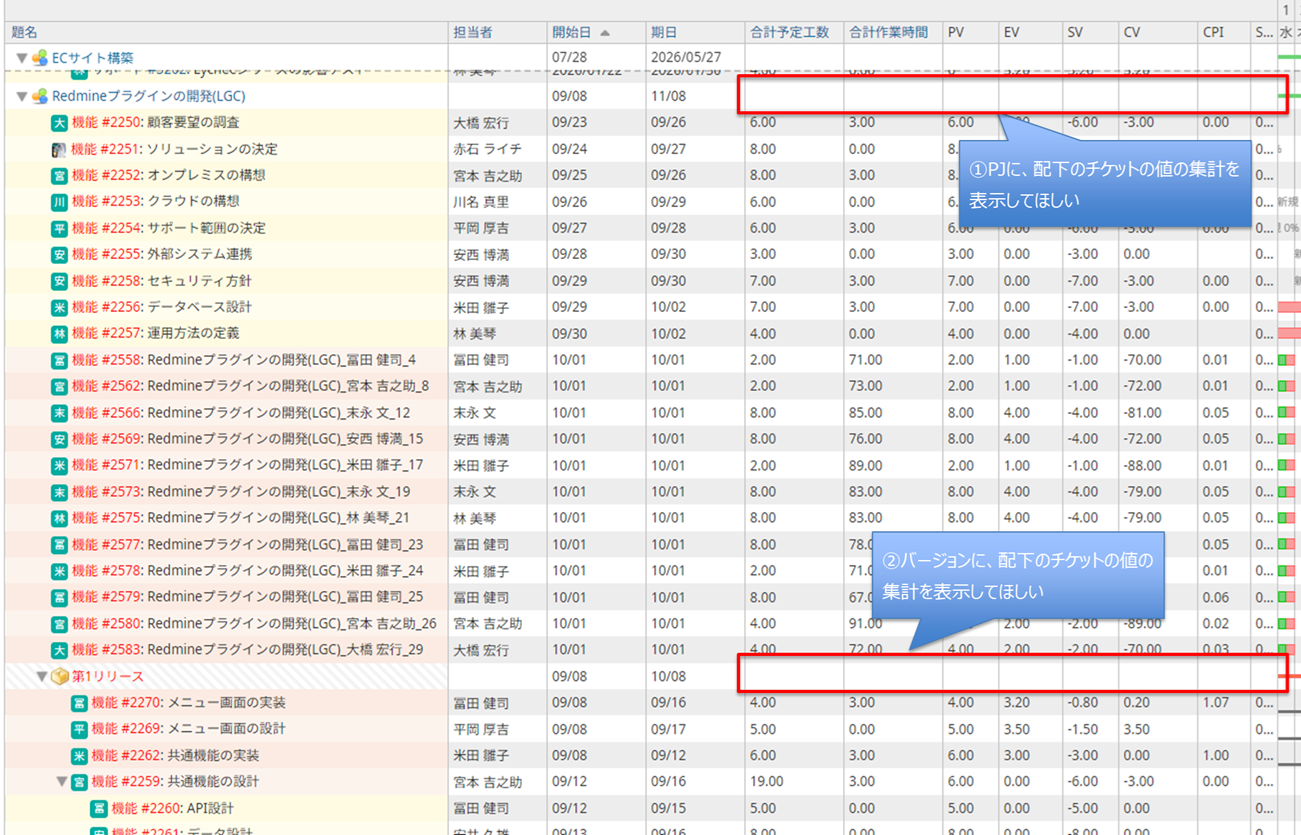Click the Redmineプラグインの開発(LGC) project icon
Screen dimensions: 1301x835
pos(40,97)
